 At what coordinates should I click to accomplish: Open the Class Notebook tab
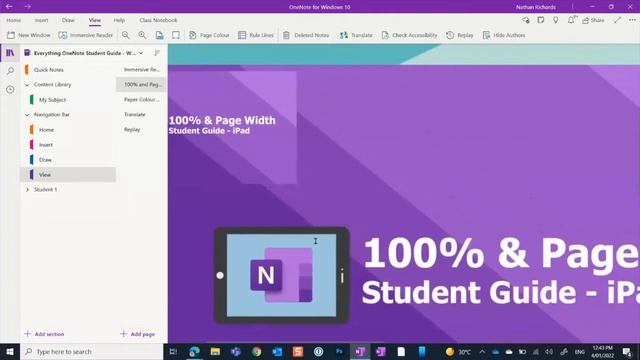point(158,20)
